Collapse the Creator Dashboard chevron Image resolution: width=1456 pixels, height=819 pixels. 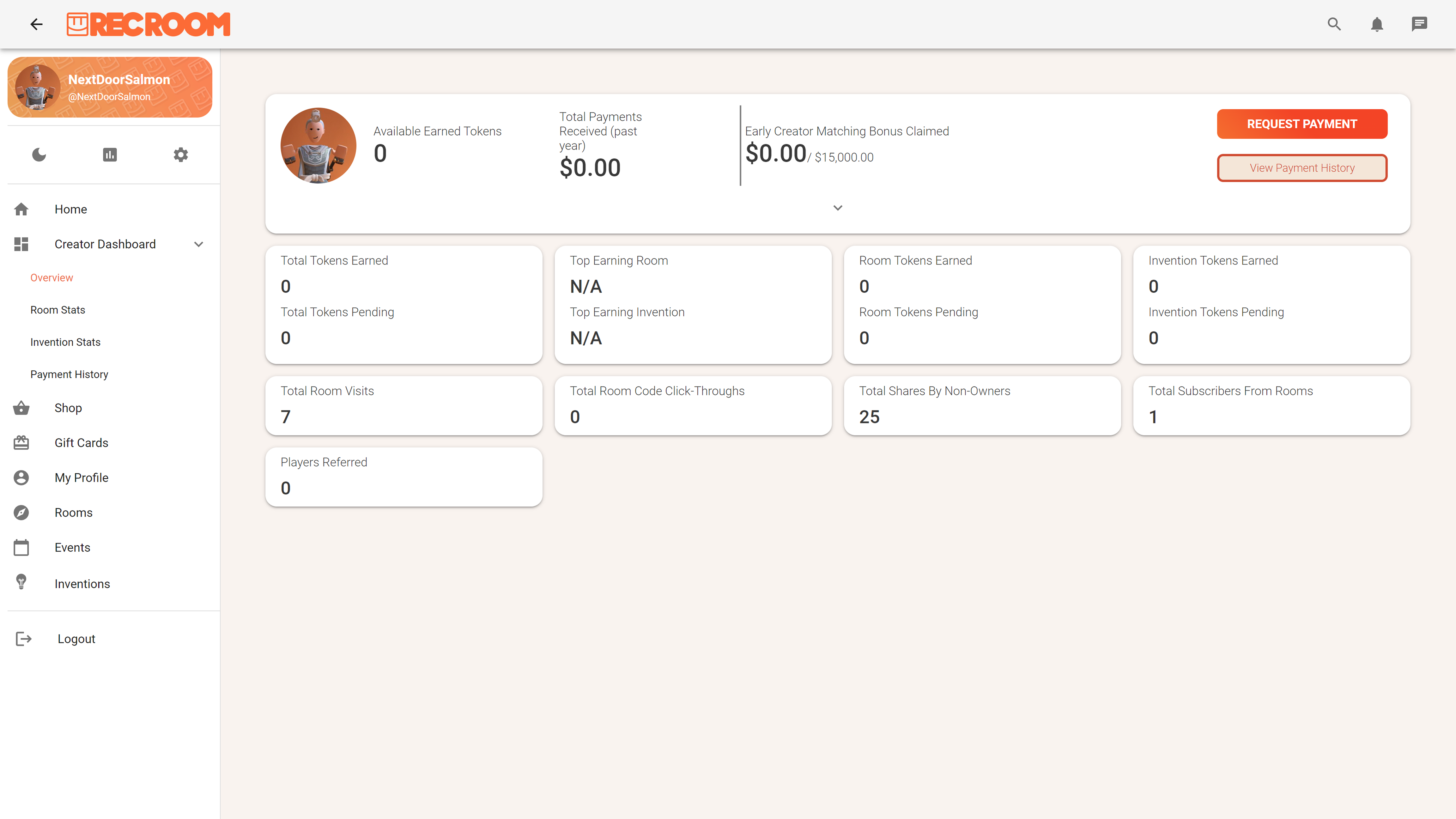[x=198, y=244]
